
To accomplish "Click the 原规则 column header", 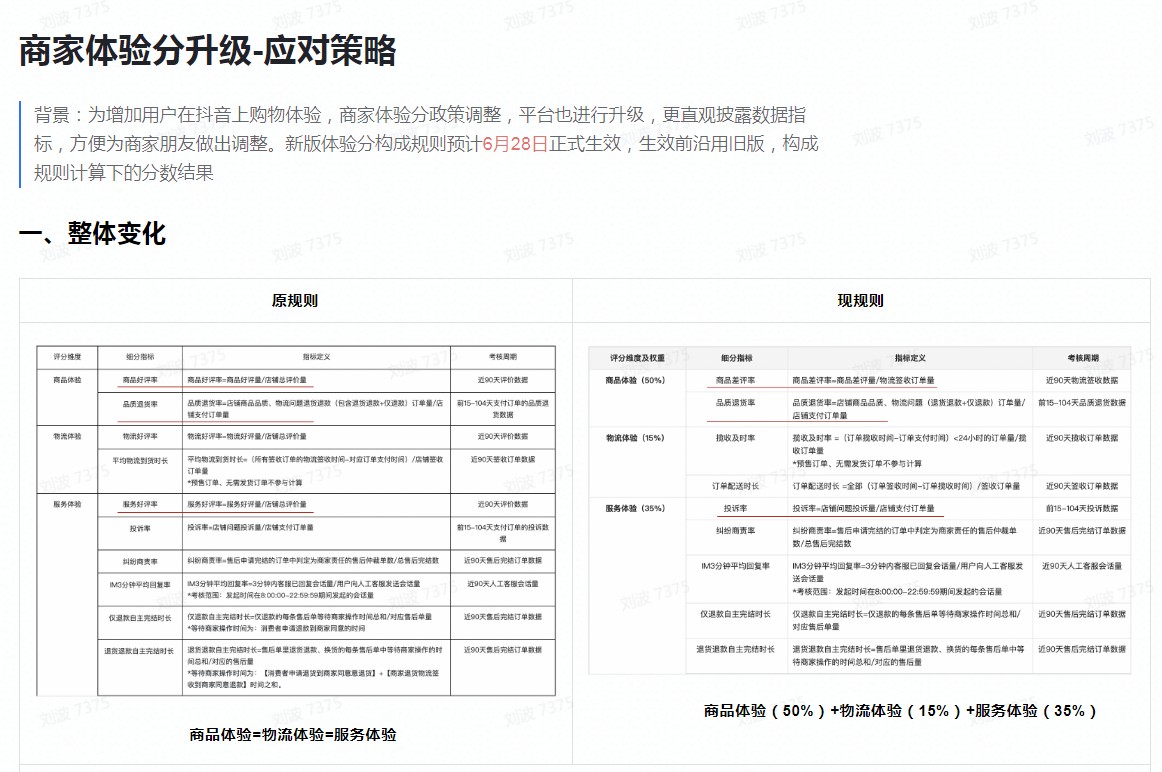I will click(x=295, y=301).
